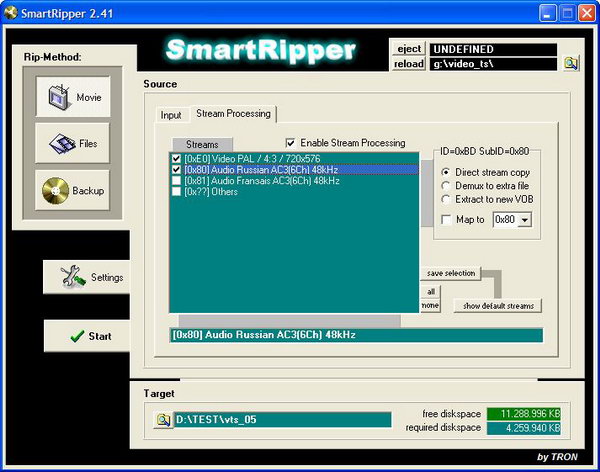
Task: Click the reload button
Action: click(x=409, y=64)
